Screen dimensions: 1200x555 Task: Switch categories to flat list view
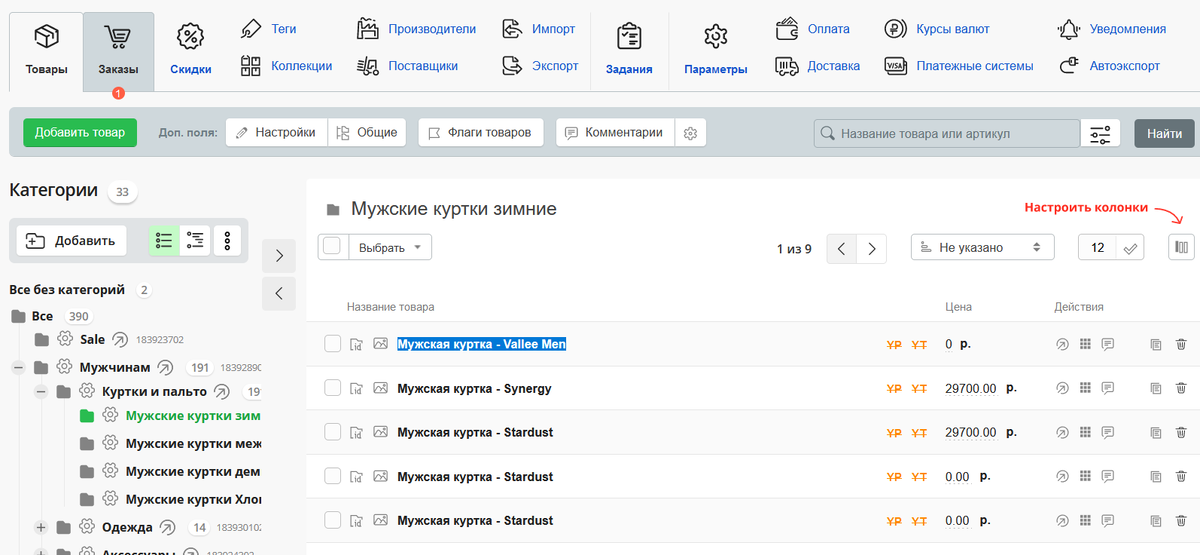pyautogui.click(x=165, y=240)
